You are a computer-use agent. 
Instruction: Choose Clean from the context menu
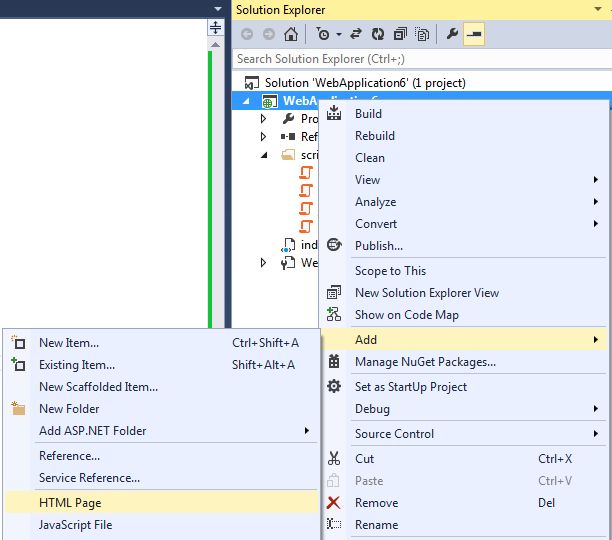click(x=464, y=158)
